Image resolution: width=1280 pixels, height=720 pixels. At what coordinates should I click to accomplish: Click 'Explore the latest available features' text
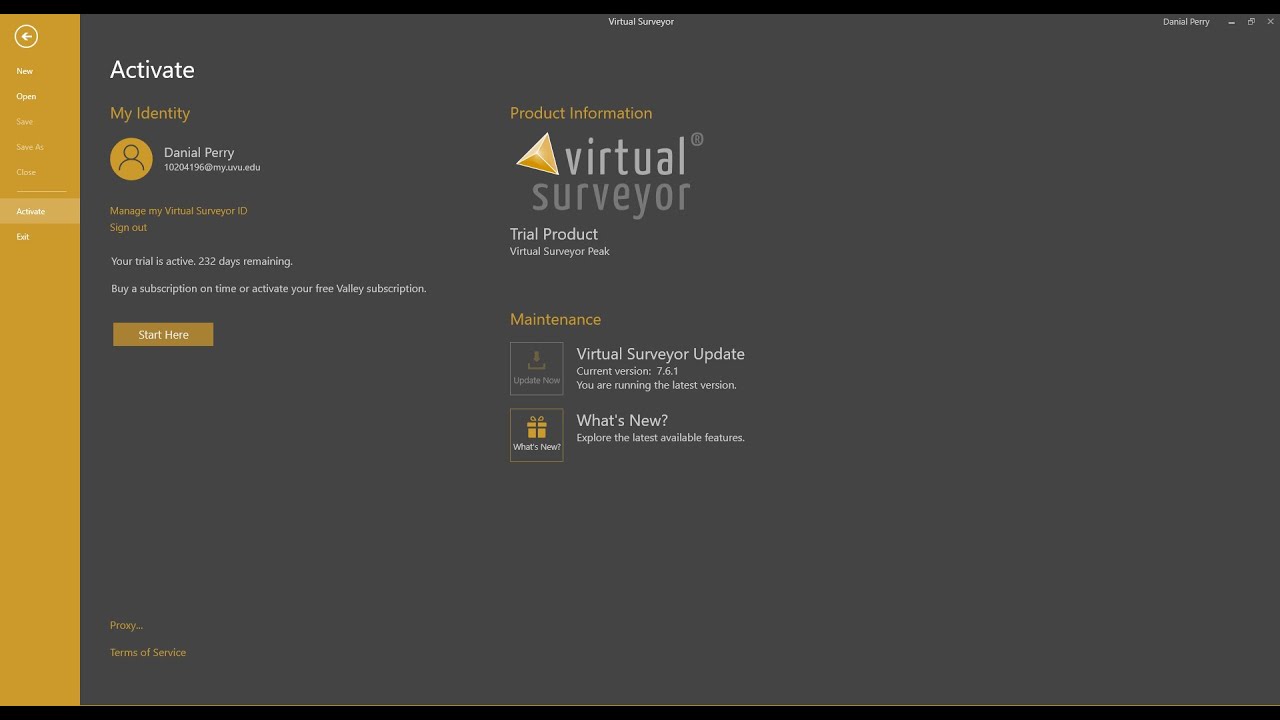(660, 438)
